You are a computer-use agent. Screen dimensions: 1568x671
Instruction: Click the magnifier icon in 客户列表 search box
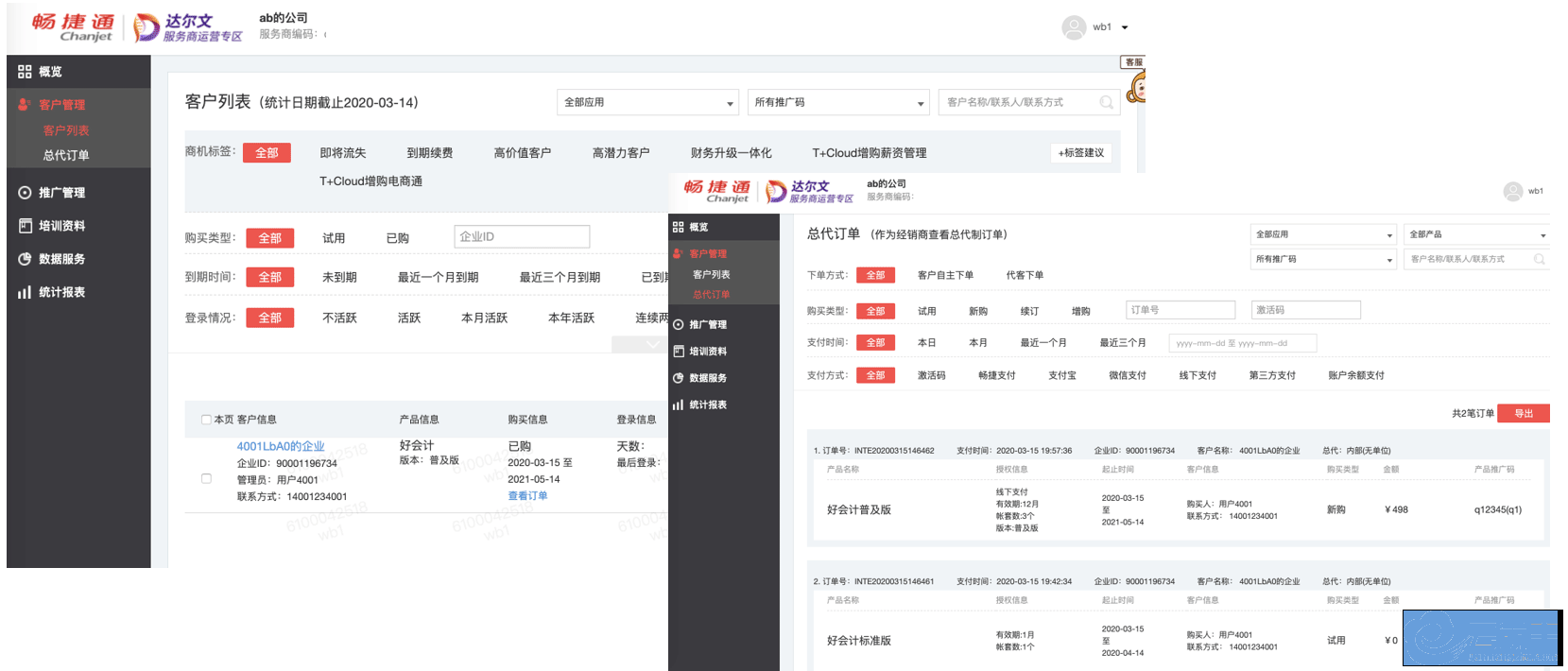(x=1106, y=102)
